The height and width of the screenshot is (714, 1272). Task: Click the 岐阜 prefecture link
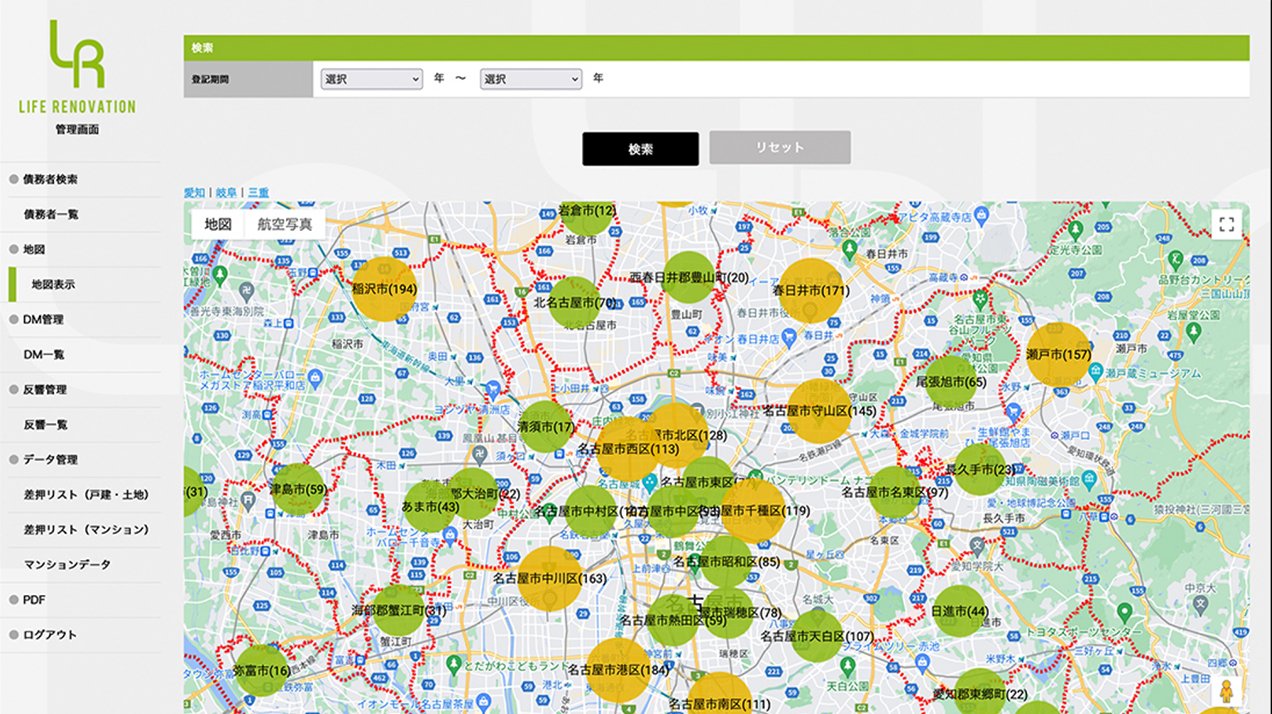226,192
